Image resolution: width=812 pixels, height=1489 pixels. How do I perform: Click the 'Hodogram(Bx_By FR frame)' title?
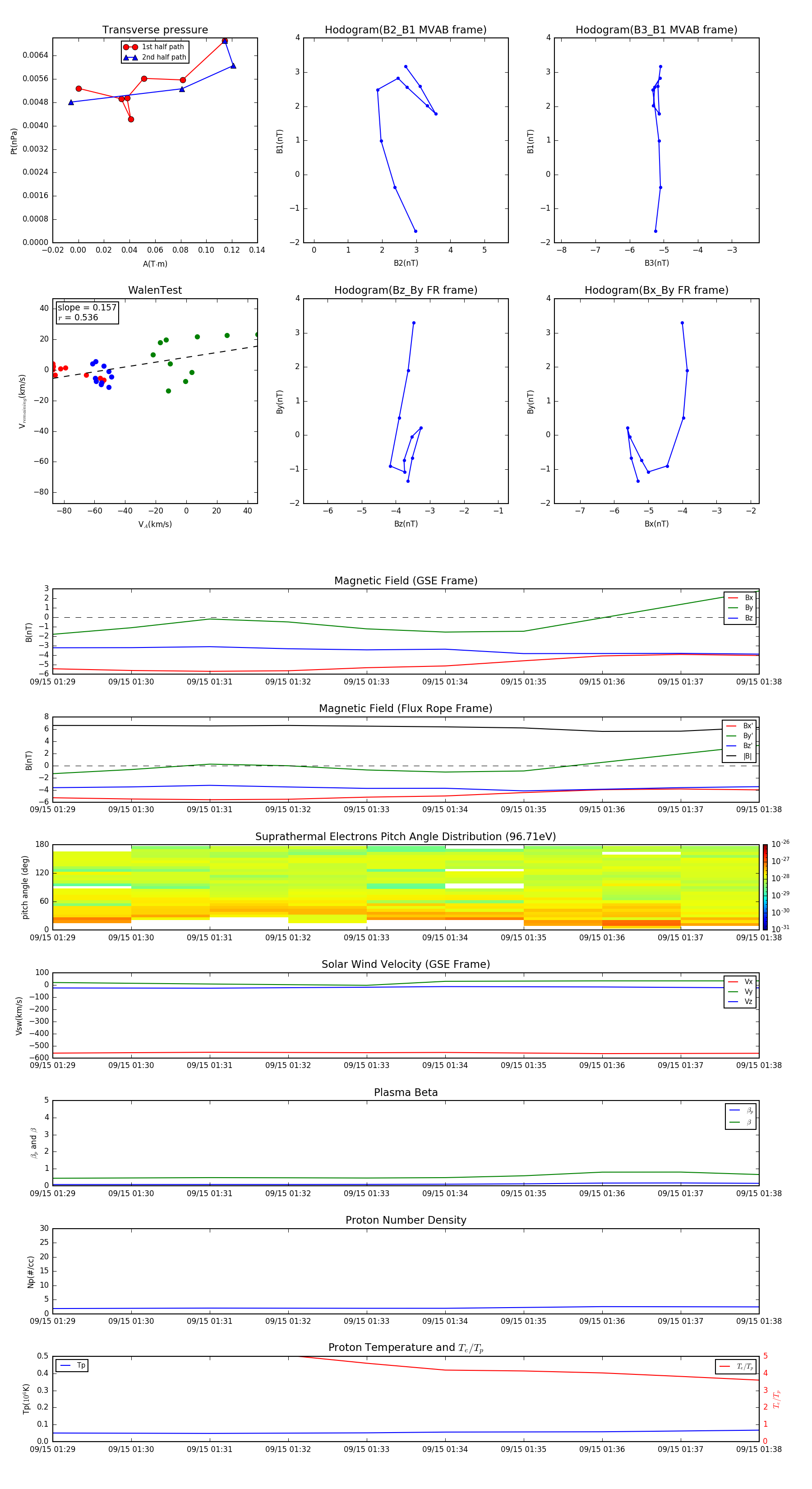click(656, 290)
